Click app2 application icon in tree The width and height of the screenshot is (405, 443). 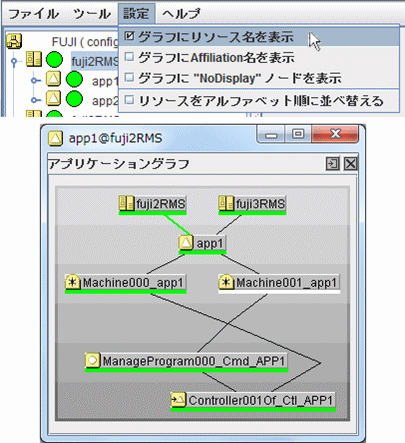coord(53,98)
